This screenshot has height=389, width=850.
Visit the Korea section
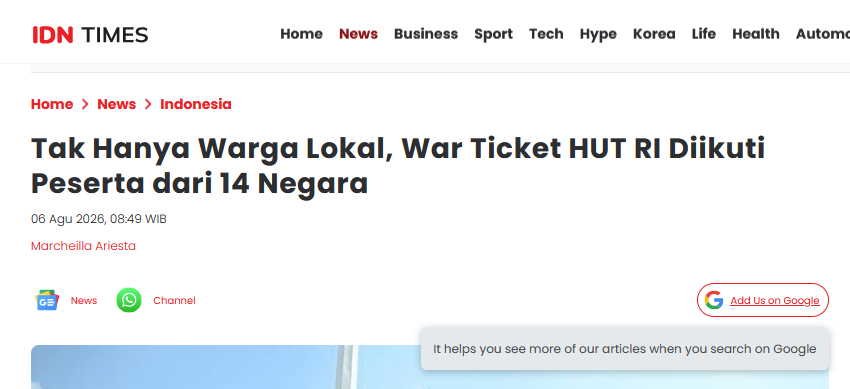click(x=654, y=34)
